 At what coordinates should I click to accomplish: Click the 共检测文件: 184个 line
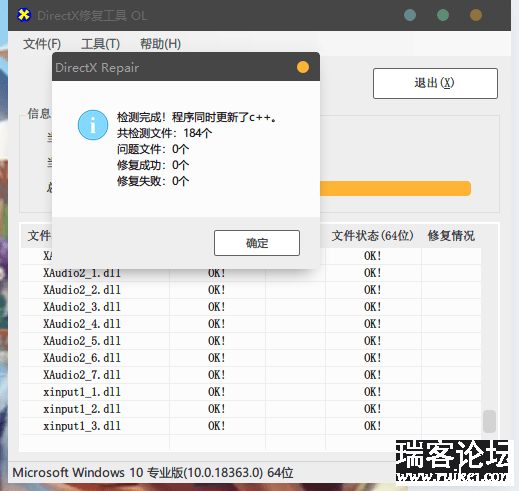[x=164, y=133]
